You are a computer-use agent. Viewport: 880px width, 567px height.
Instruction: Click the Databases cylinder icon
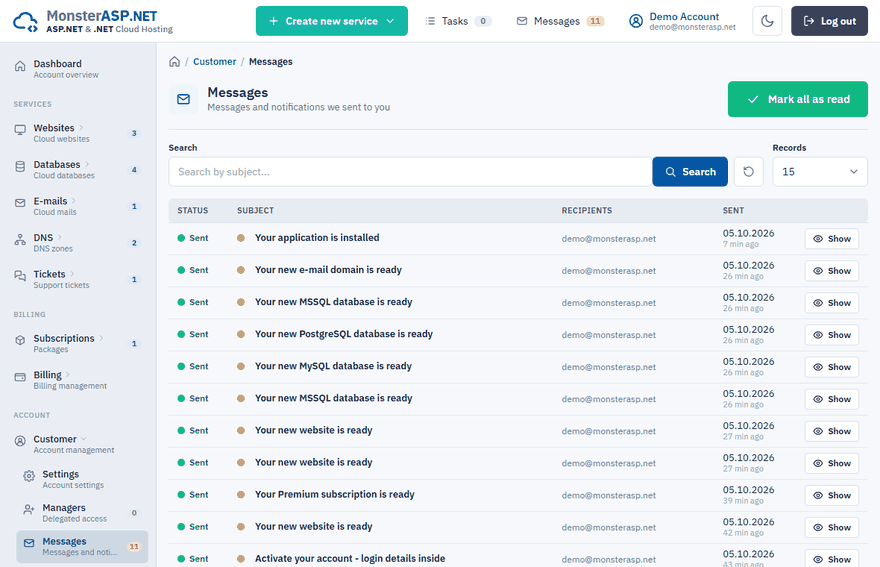click(x=20, y=167)
